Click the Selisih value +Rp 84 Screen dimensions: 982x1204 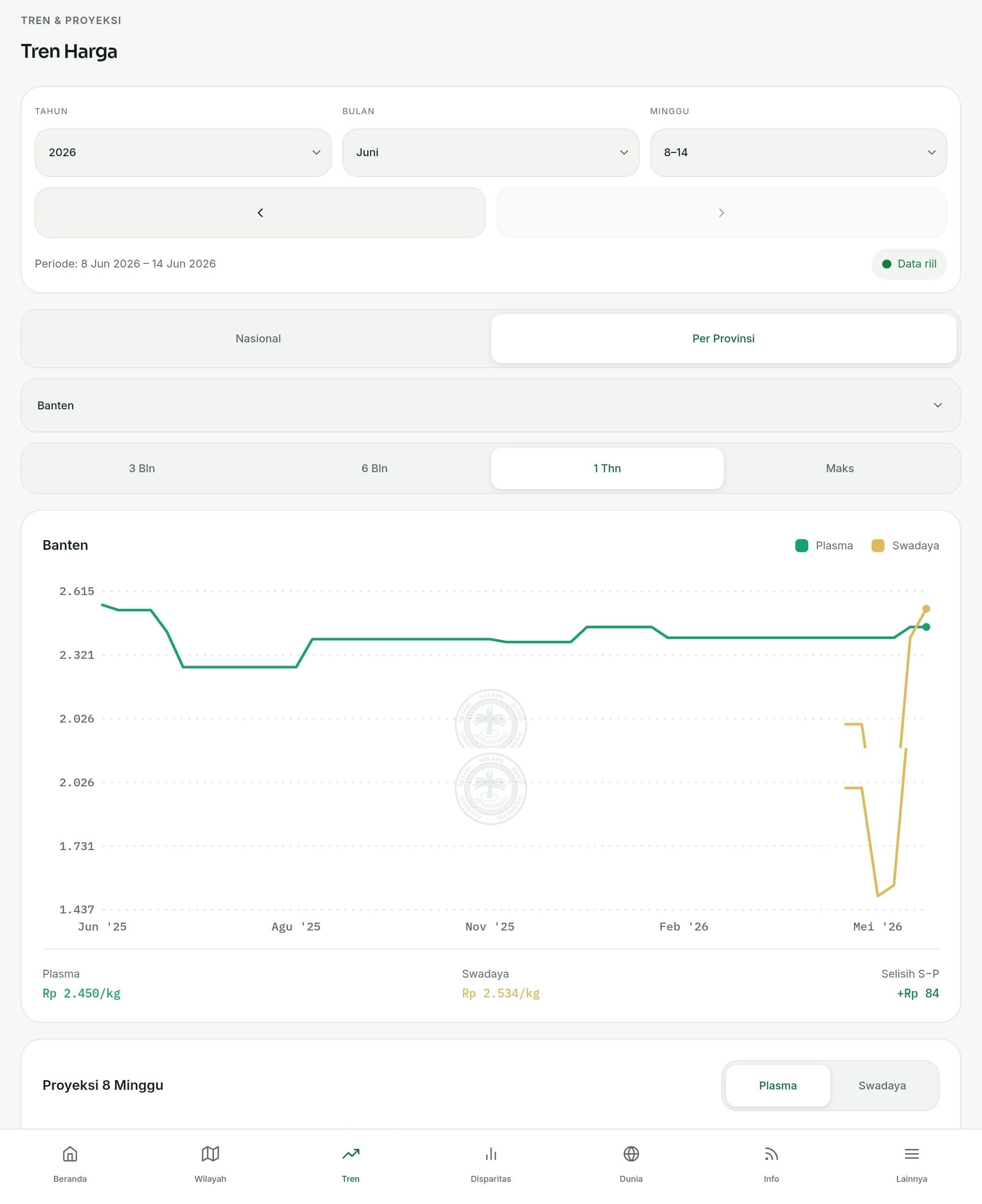(917, 993)
